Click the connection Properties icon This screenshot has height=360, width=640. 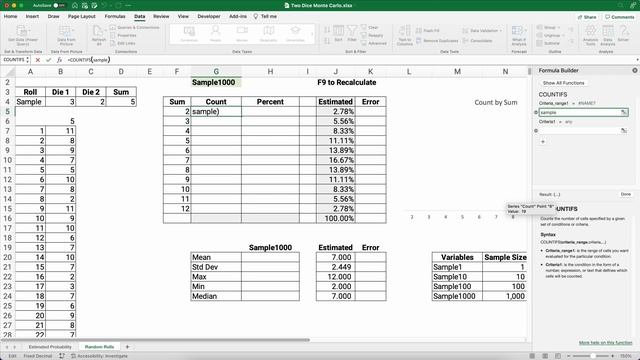[x=113, y=36]
